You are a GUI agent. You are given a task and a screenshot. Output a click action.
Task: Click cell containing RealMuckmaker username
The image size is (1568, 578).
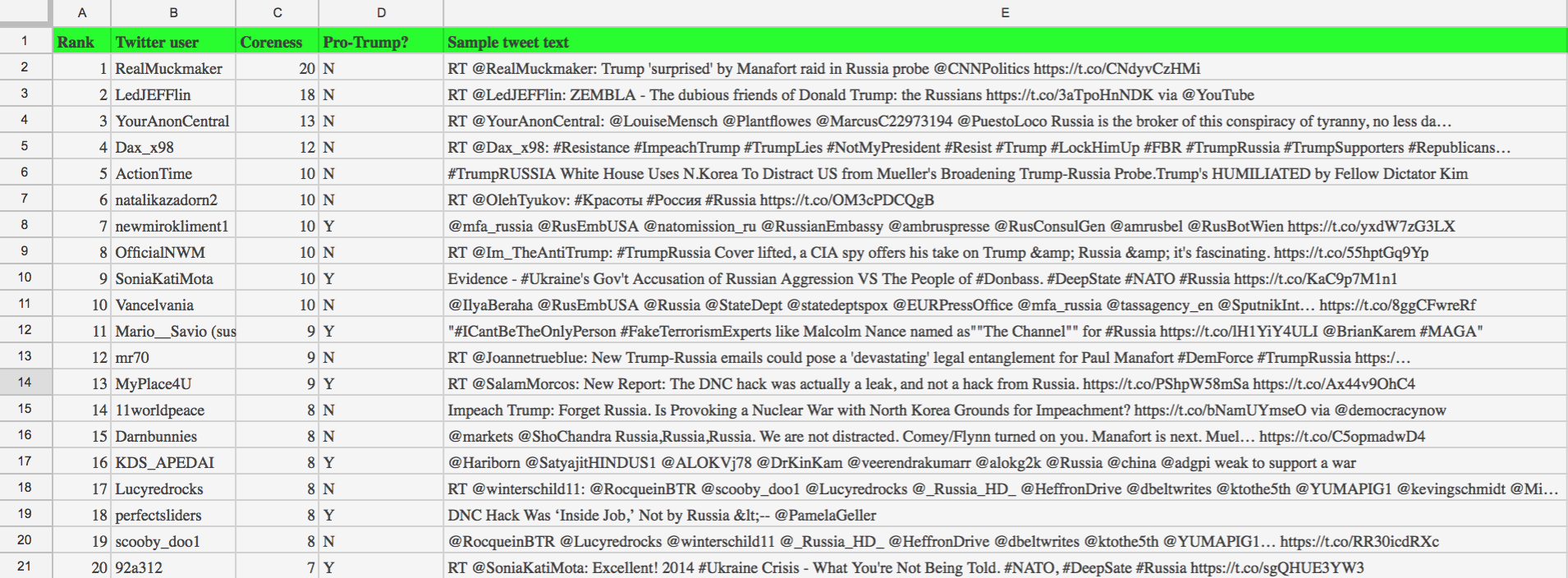coord(173,68)
